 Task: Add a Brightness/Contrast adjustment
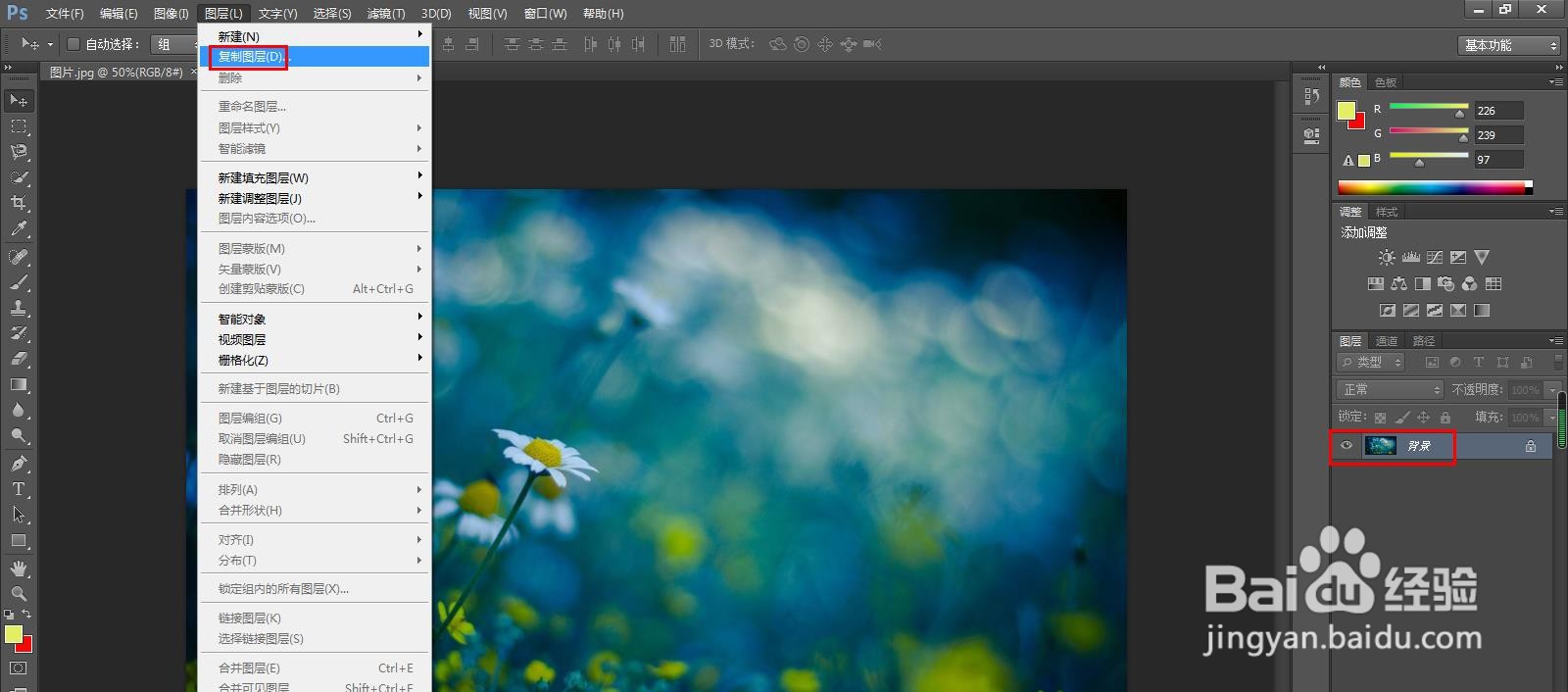pyautogui.click(x=1387, y=258)
